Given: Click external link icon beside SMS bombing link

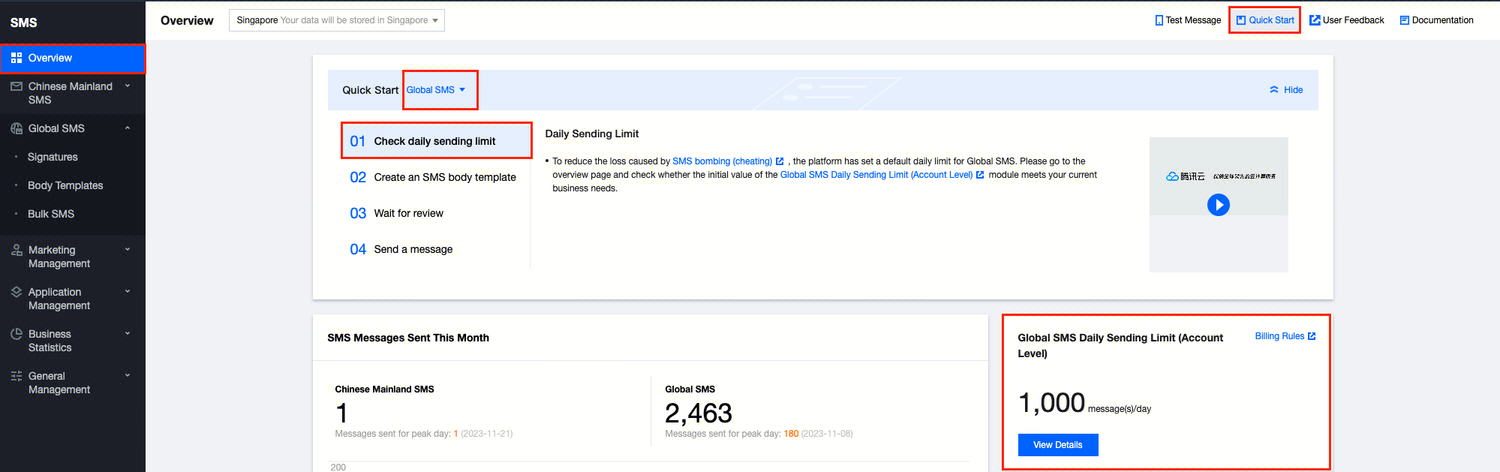Looking at the screenshot, I should coord(779,161).
